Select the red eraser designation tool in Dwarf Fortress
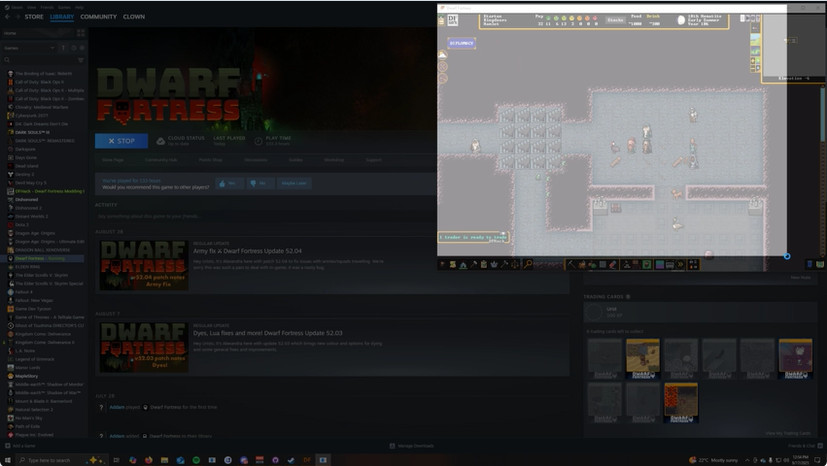This screenshot has height=466, width=827. 612,264
